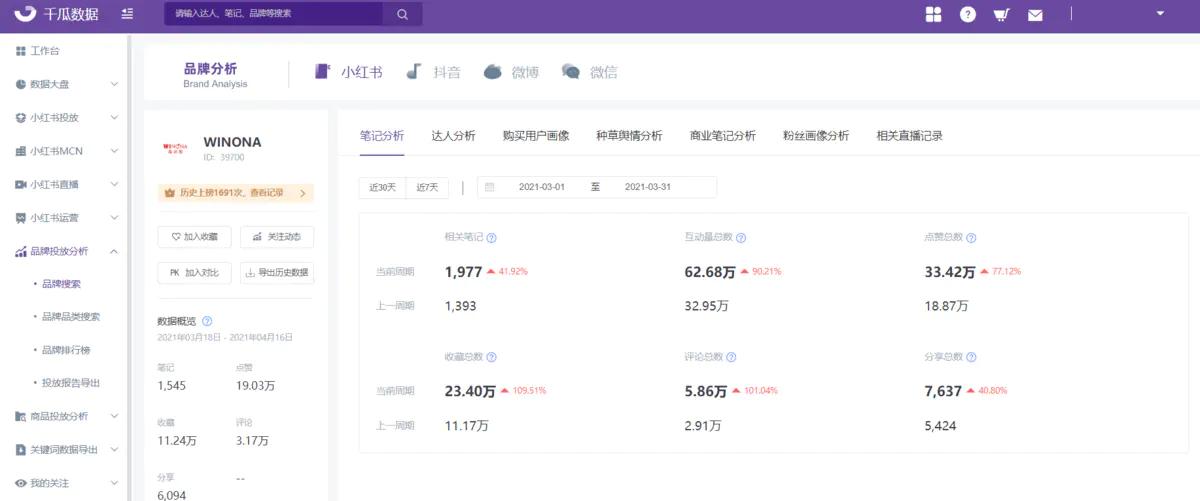Click help icon beside 评论总数

731,357
